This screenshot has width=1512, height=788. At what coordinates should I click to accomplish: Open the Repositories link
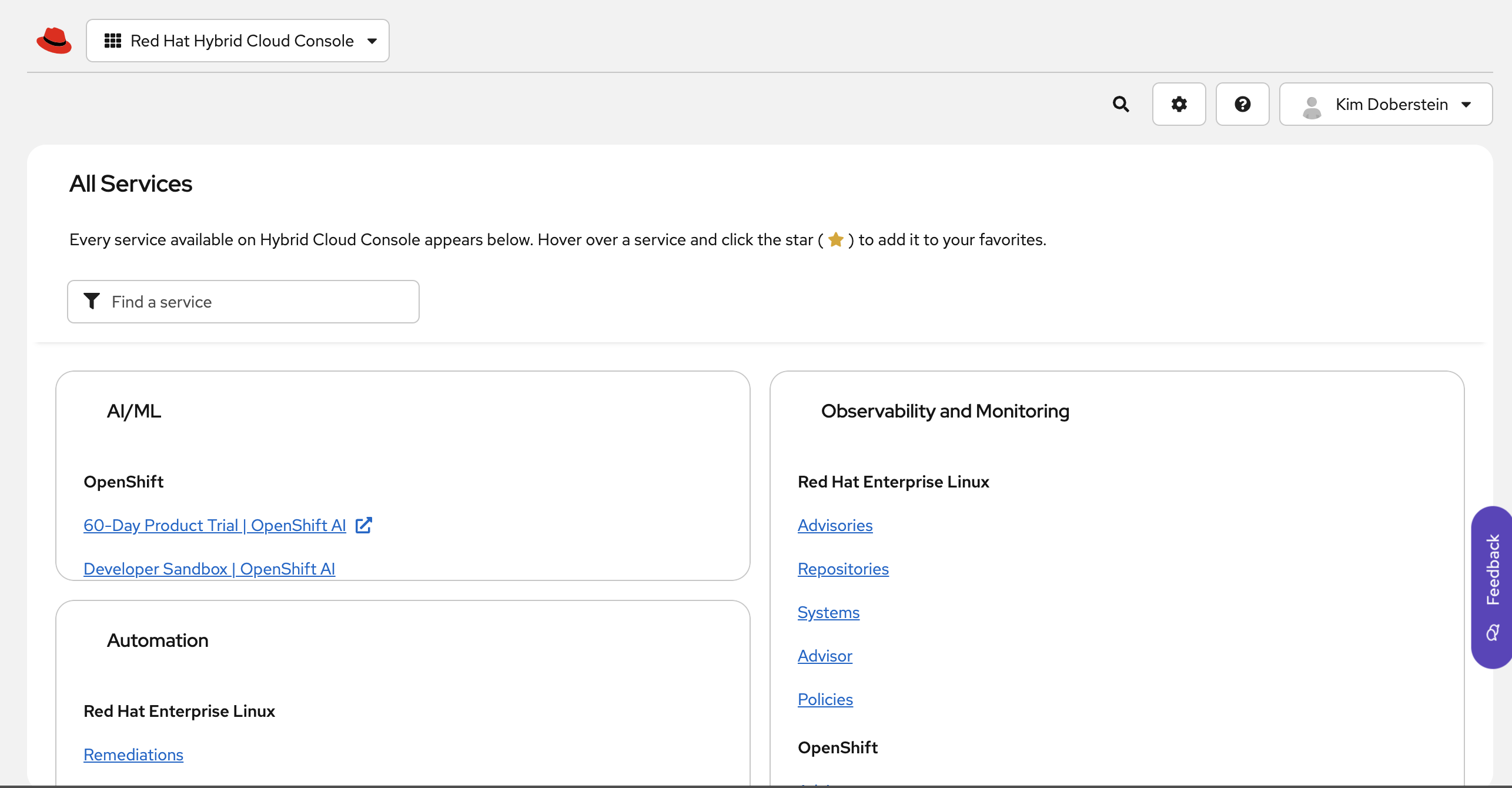(x=843, y=569)
